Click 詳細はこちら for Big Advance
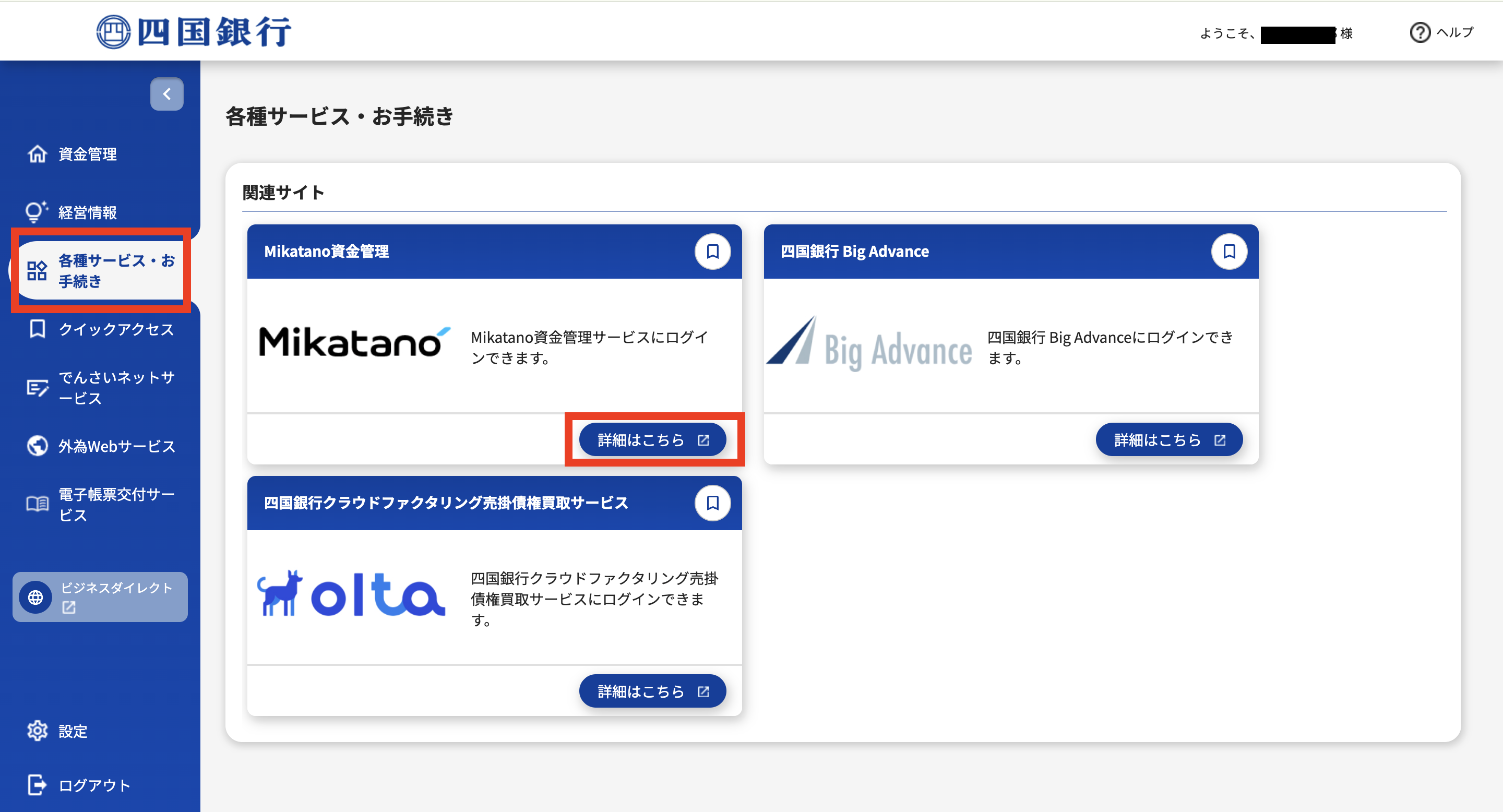The height and width of the screenshot is (812, 1503). coord(1169,440)
